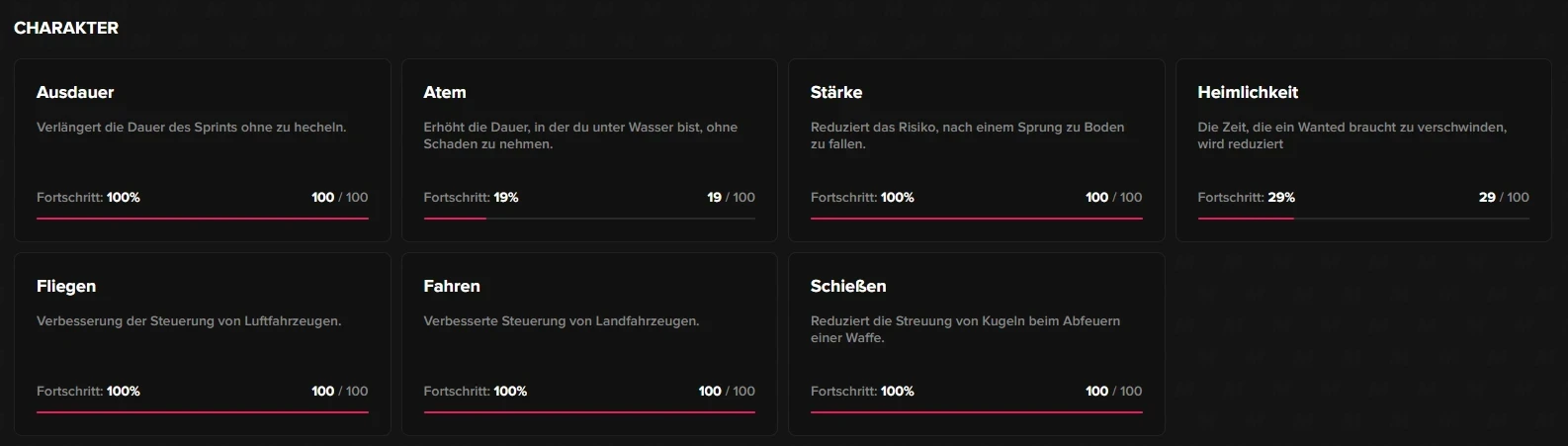Click the "19 / 100" value in Atem

click(731, 197)
